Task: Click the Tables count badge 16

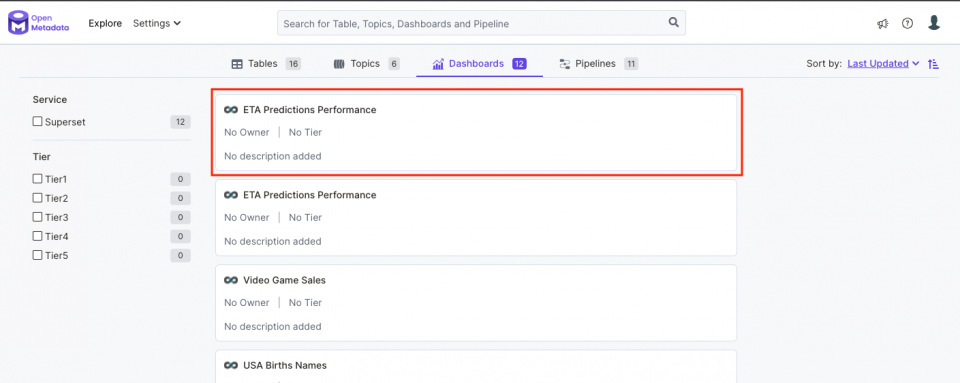Action: tap(293, 64)
